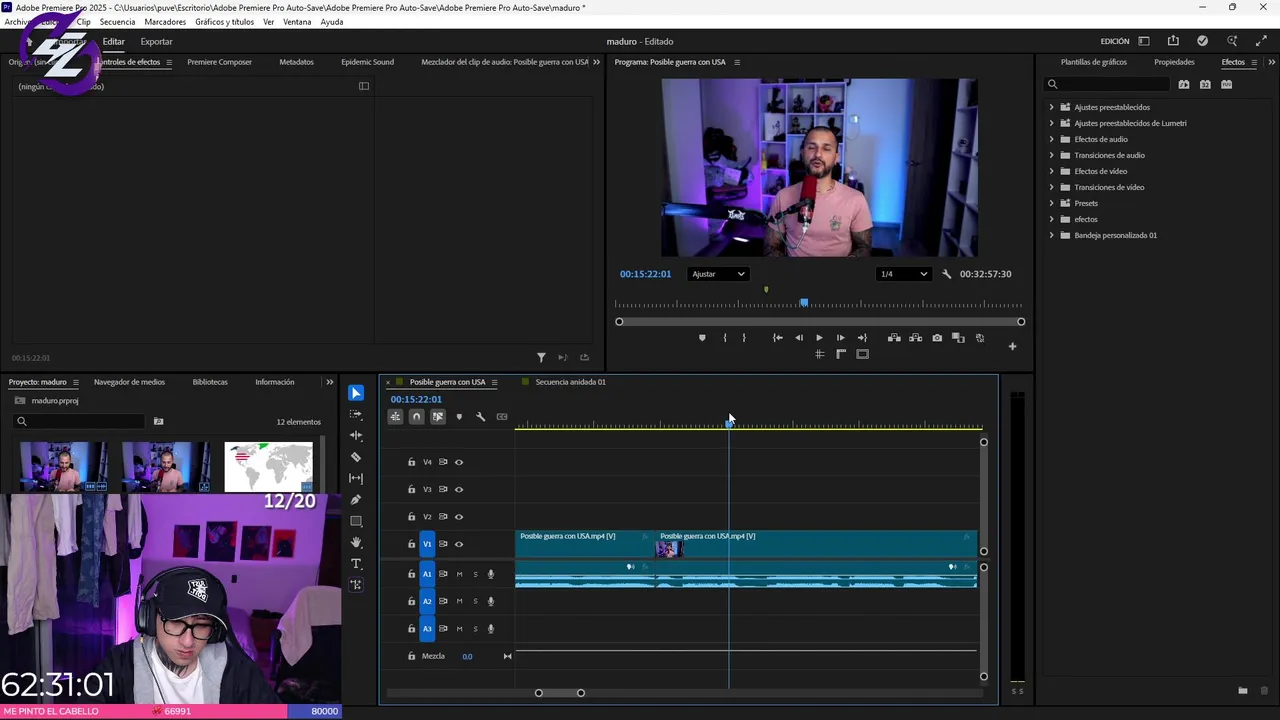Open the Navegador de medios tab
The height and width of the screenshot is (720, 1280).
tap(129, 382)
